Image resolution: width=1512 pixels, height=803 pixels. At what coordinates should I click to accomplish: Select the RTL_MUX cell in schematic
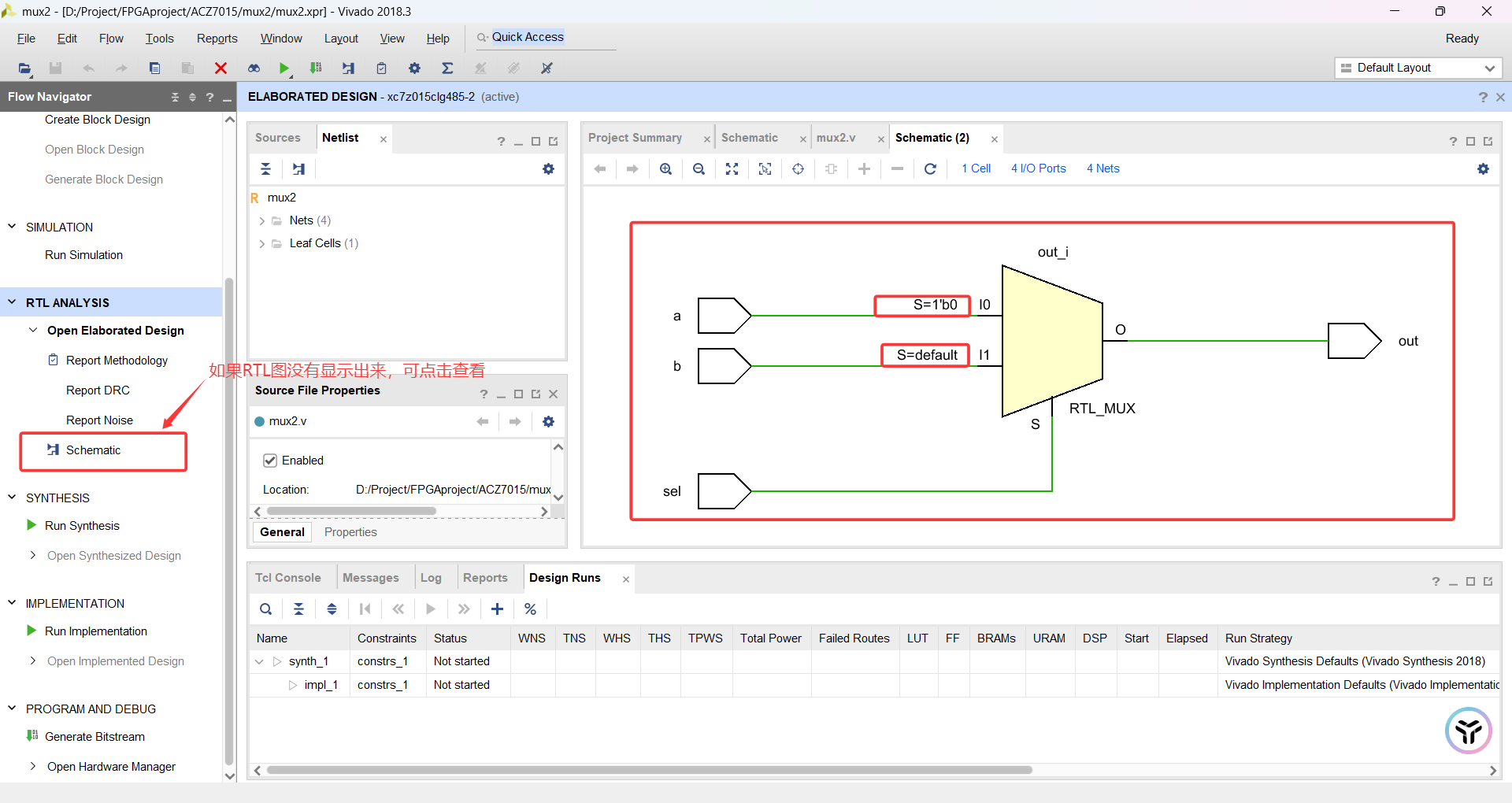[1051, 340]
